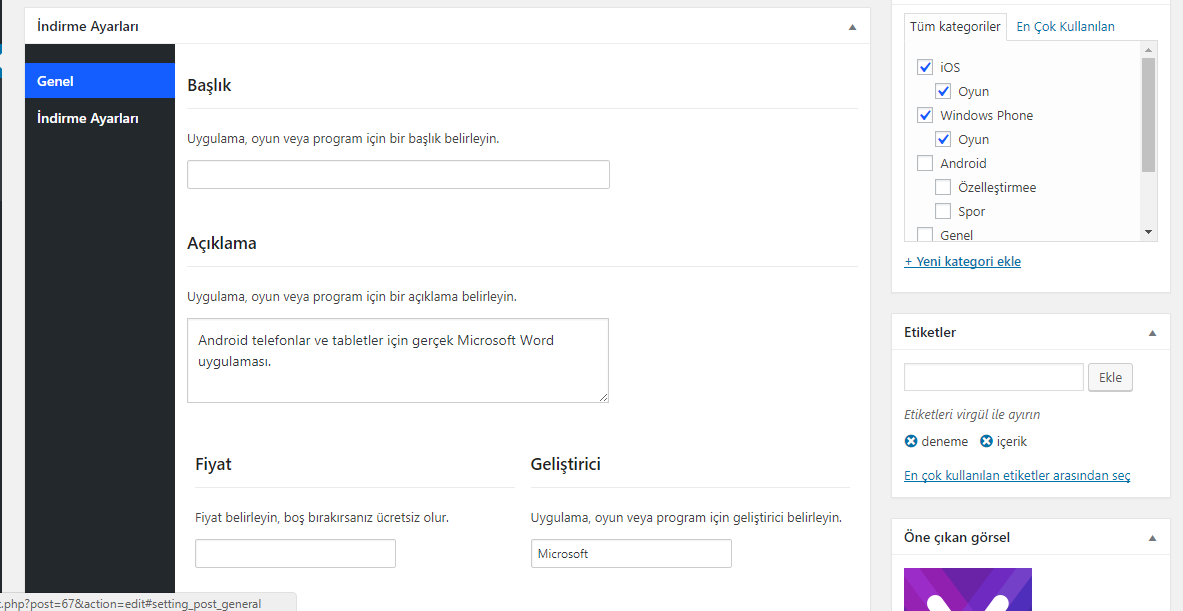Screen dimensions: 1183x611
Task: Click the featured image thumbnail
Action: pyautogui.click(x=968, y=589)
